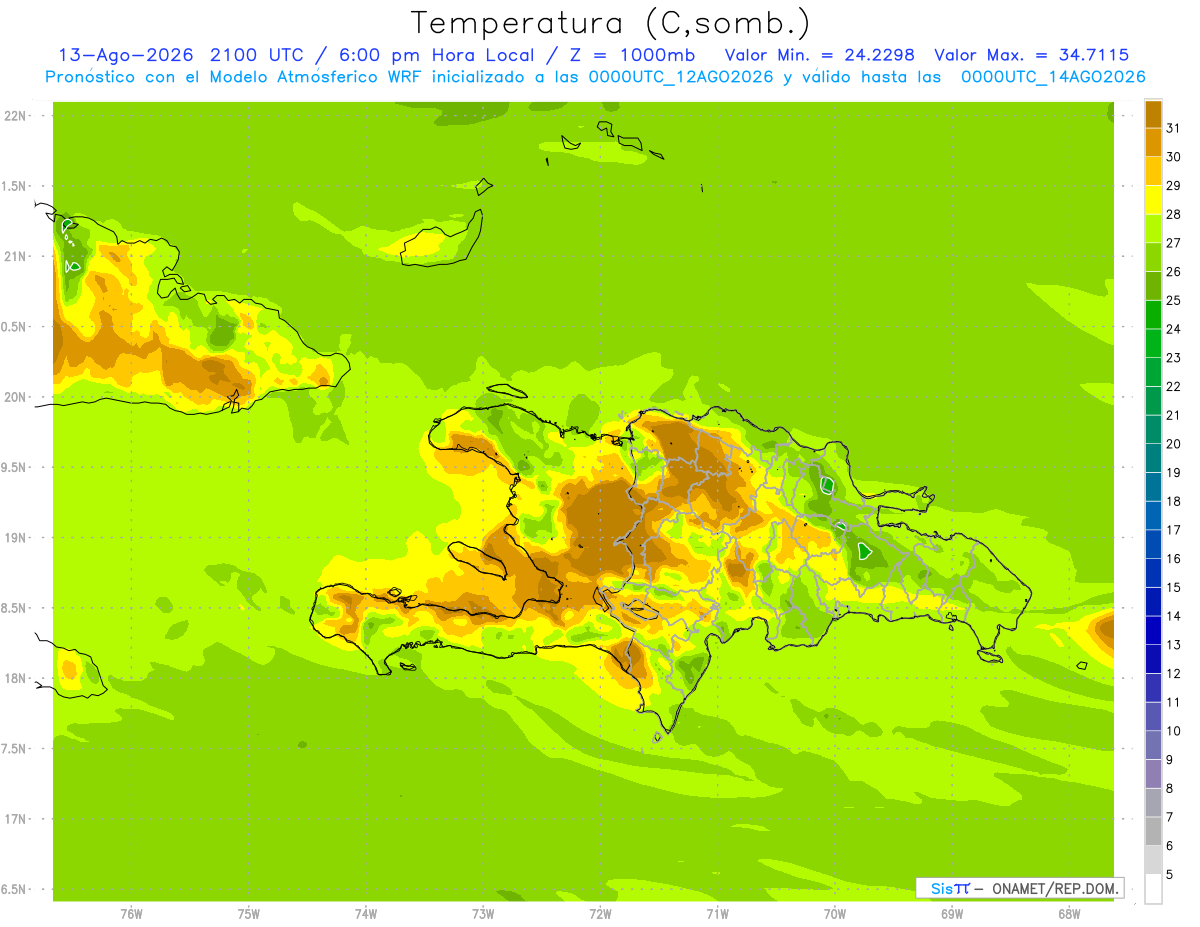Click the 21N latitude label
Screen dimensions: 1200x927
tap(14, 256)
